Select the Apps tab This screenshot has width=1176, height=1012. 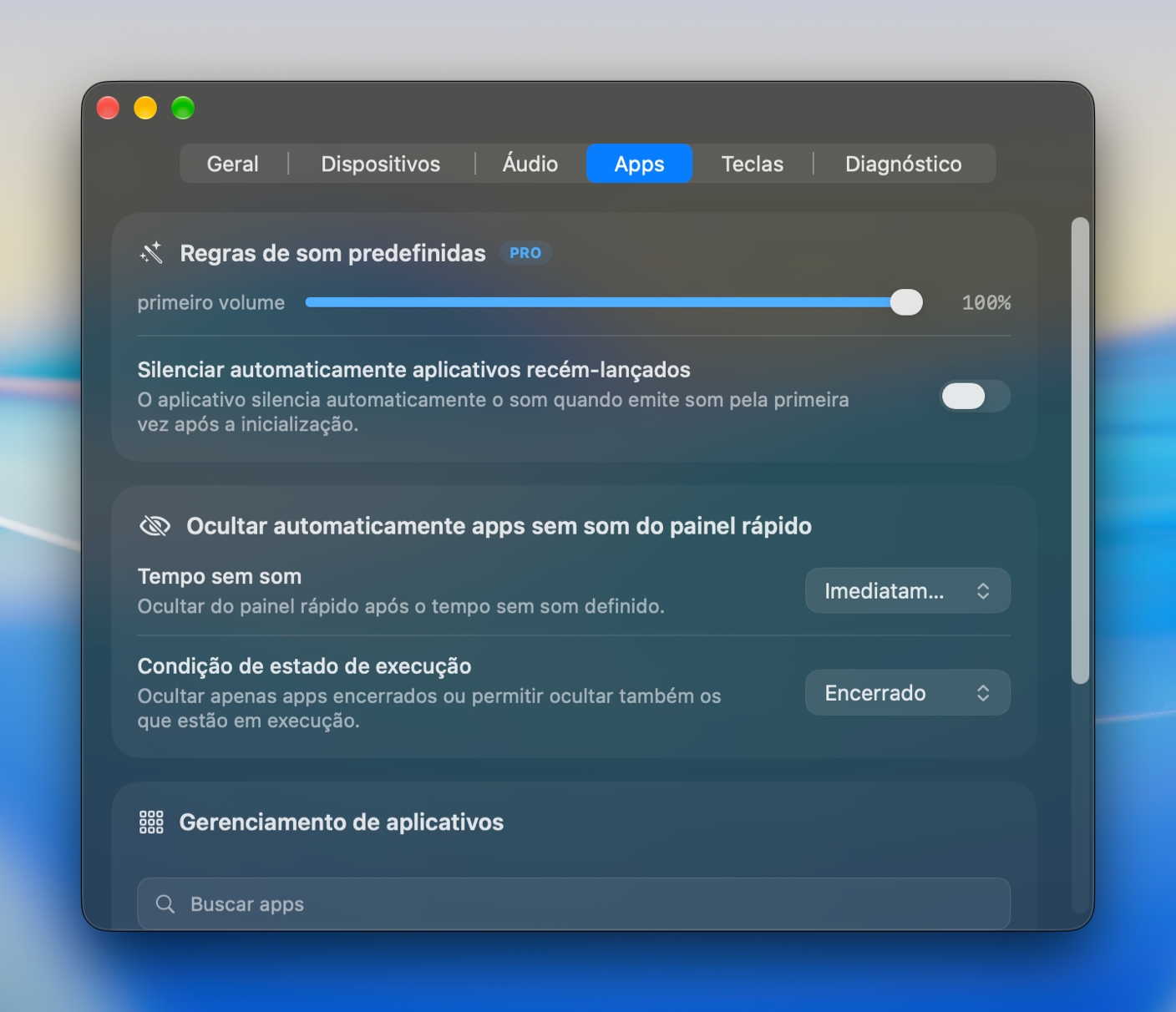639,164
